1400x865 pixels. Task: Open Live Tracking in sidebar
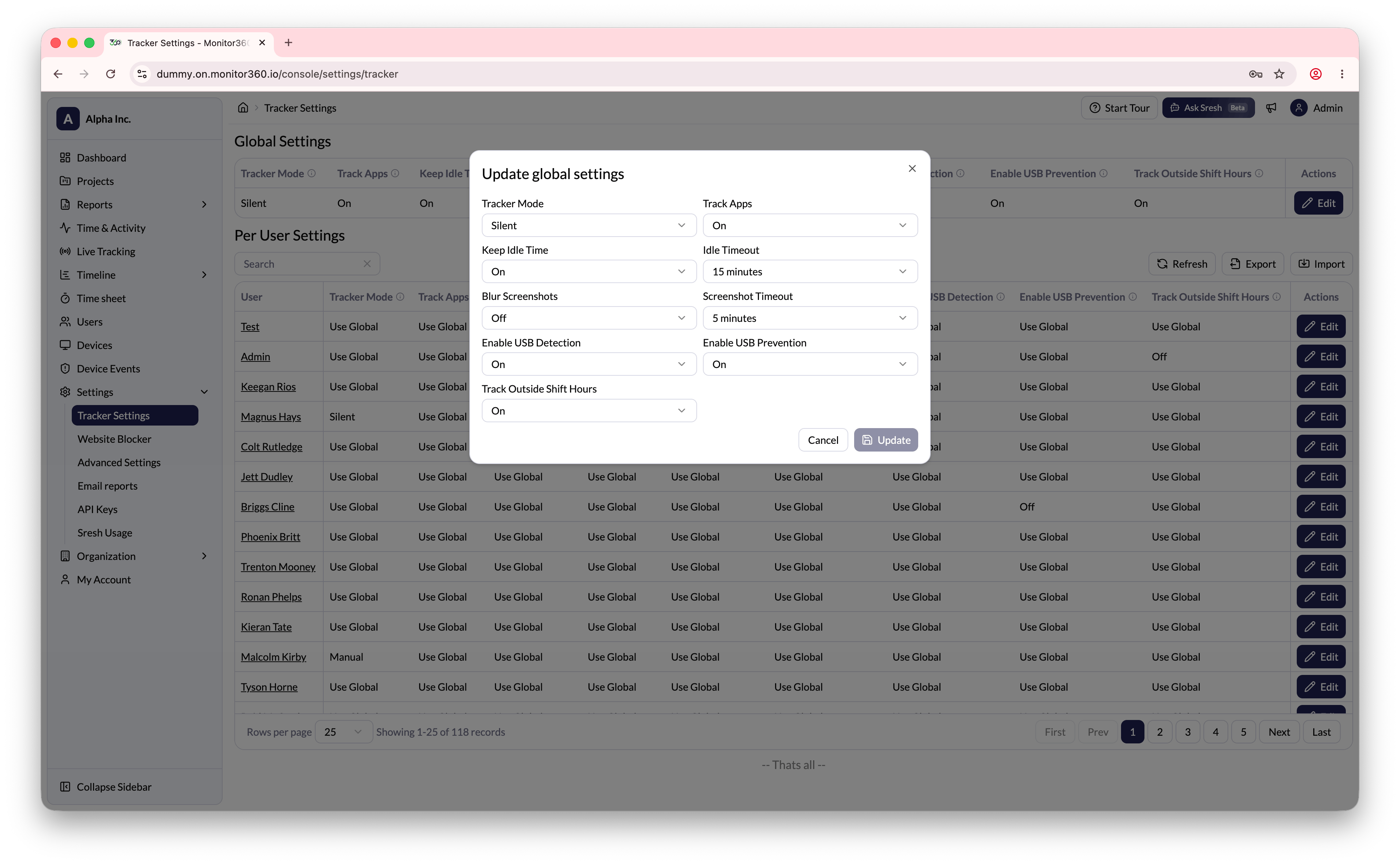[x=106, y=251]
